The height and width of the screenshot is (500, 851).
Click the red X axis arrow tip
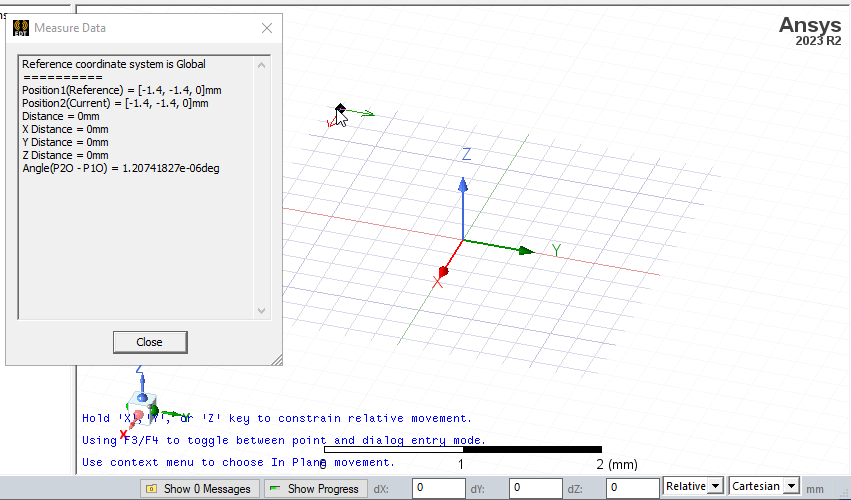443,271
